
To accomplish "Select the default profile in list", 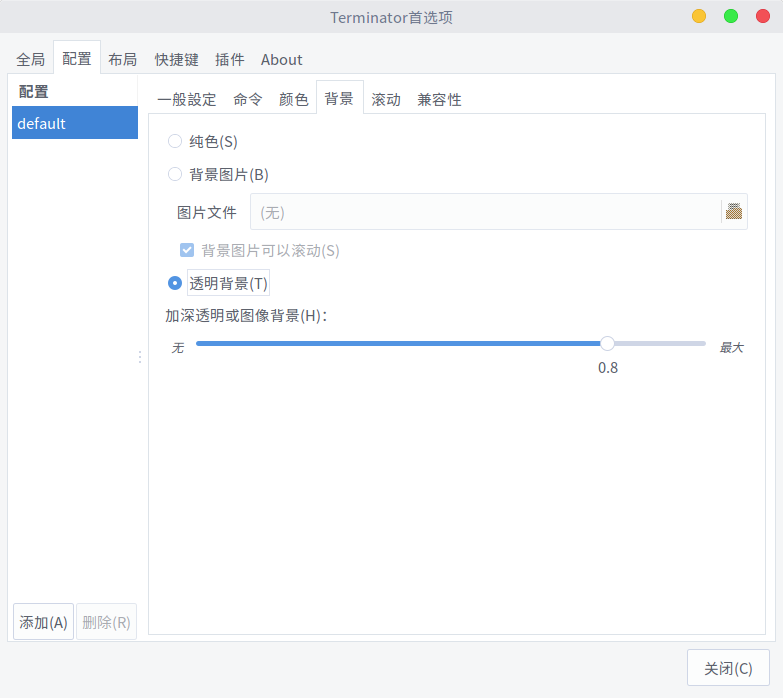I will (x=75, y=123).
